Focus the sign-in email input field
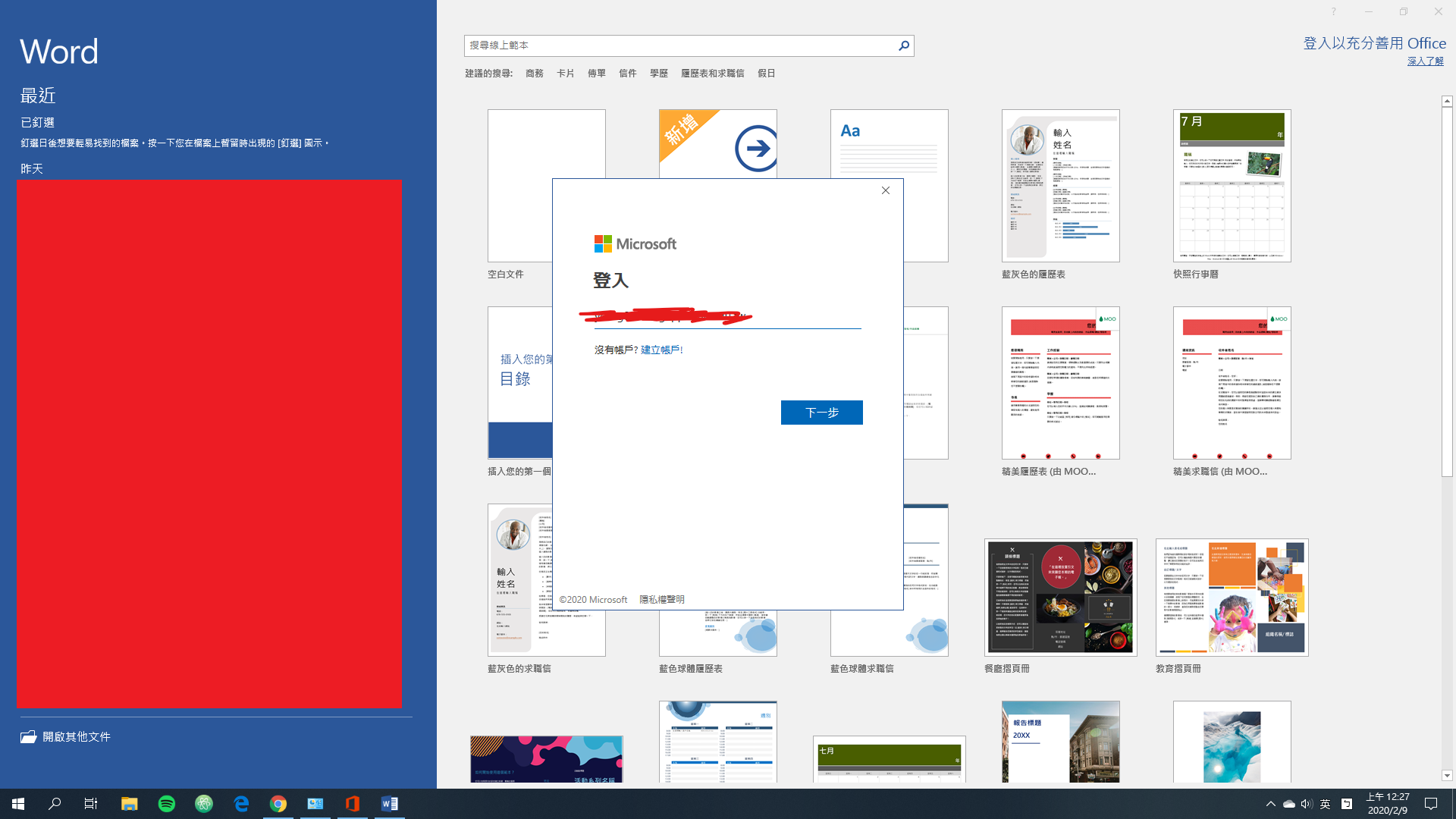 point(728,317)
